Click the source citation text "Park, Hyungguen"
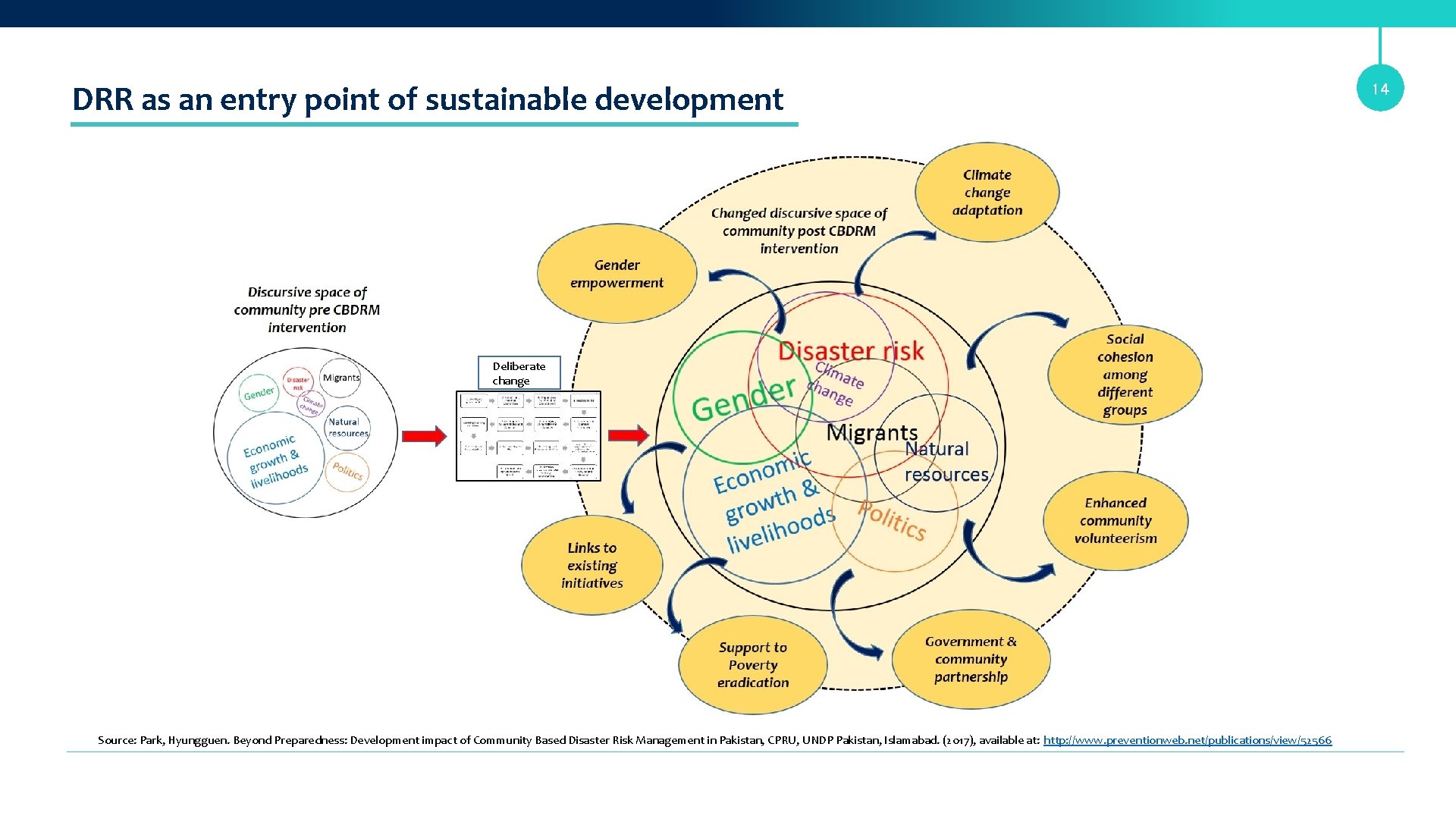 tap(184, 740)
